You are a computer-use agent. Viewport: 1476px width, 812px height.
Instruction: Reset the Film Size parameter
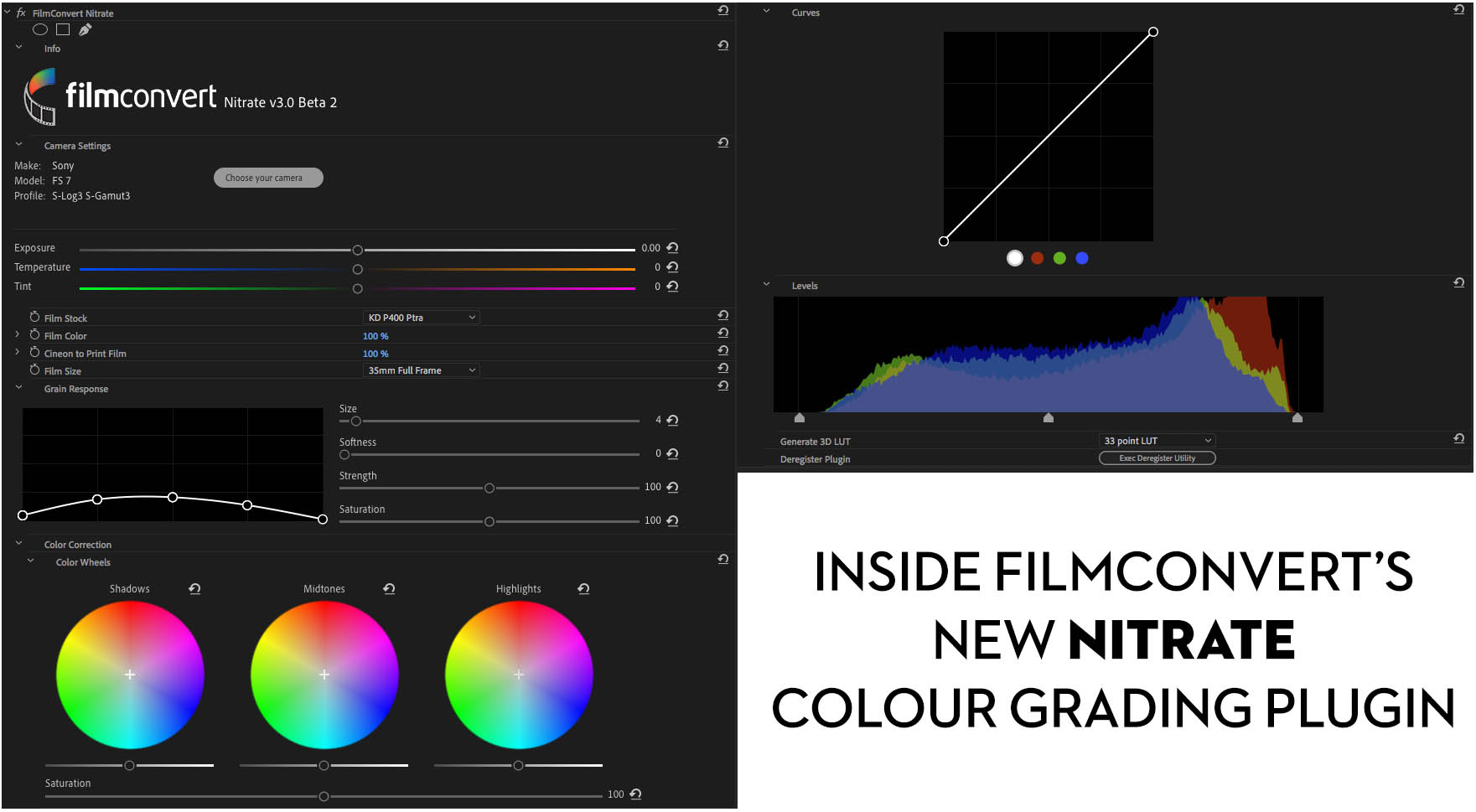(x=722, y=368)
